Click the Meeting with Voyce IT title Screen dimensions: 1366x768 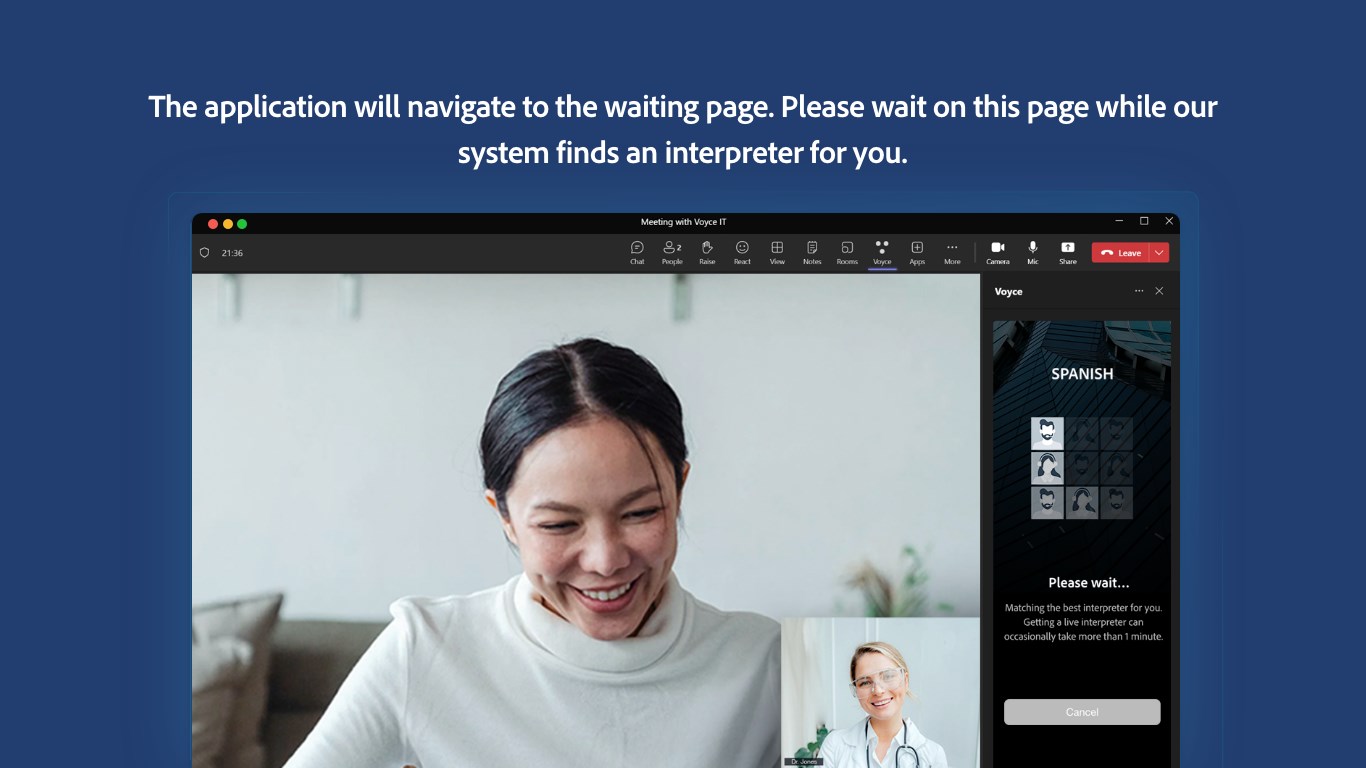coord(684,222)
